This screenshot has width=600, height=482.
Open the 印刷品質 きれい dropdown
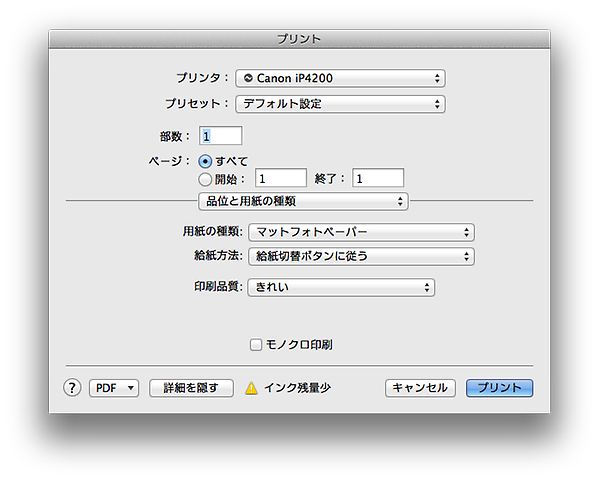(341, 287)
